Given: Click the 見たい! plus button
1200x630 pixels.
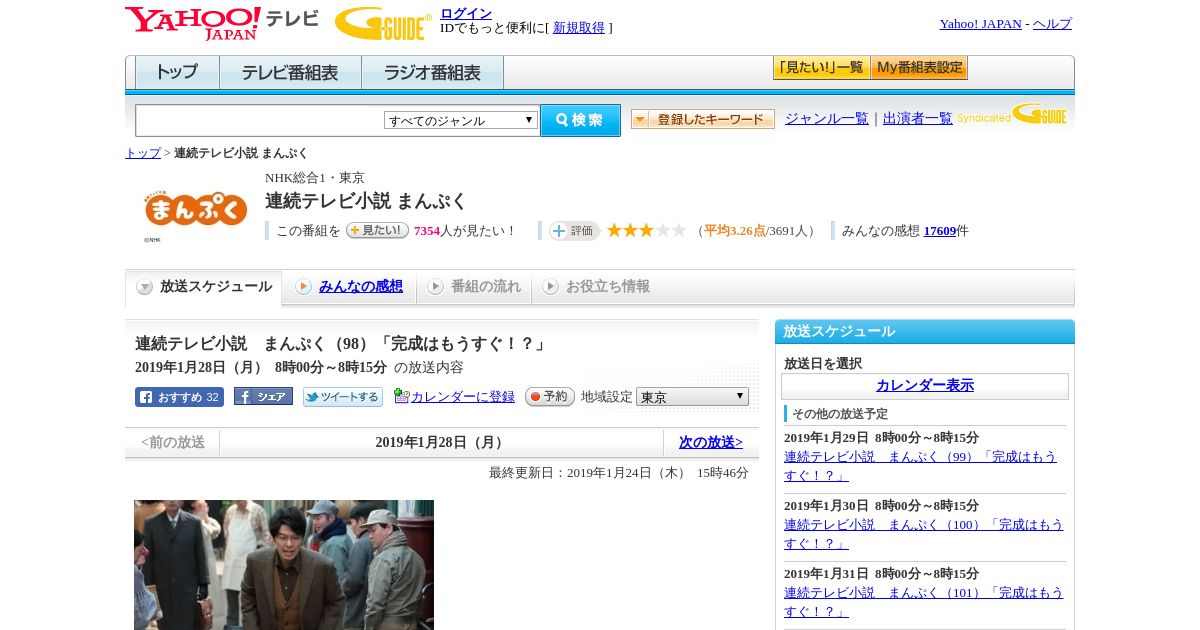Looking at the screenshot, I should (377, 230).
